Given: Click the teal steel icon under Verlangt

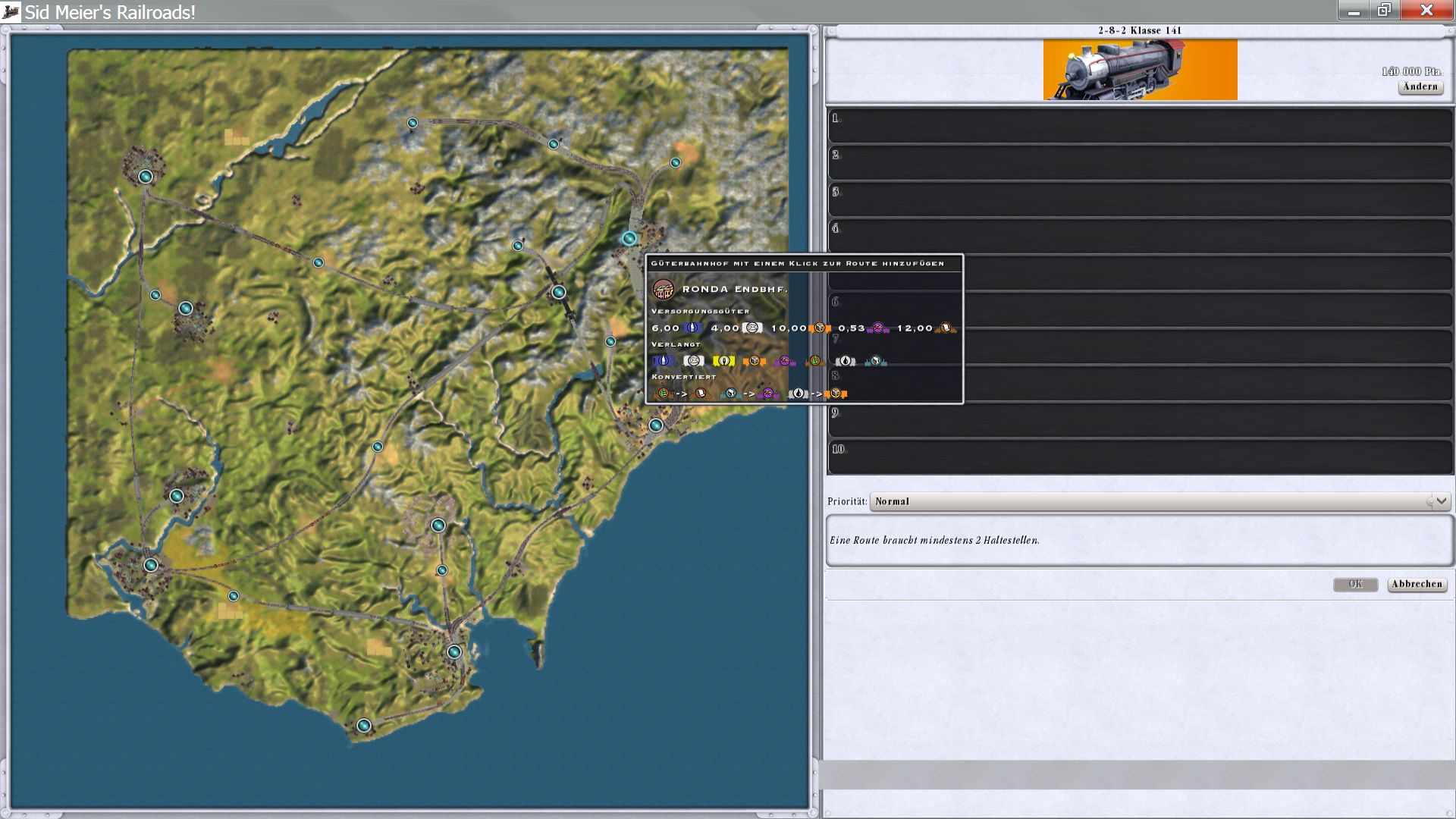Looking at the screenshot, I should 876,361.
